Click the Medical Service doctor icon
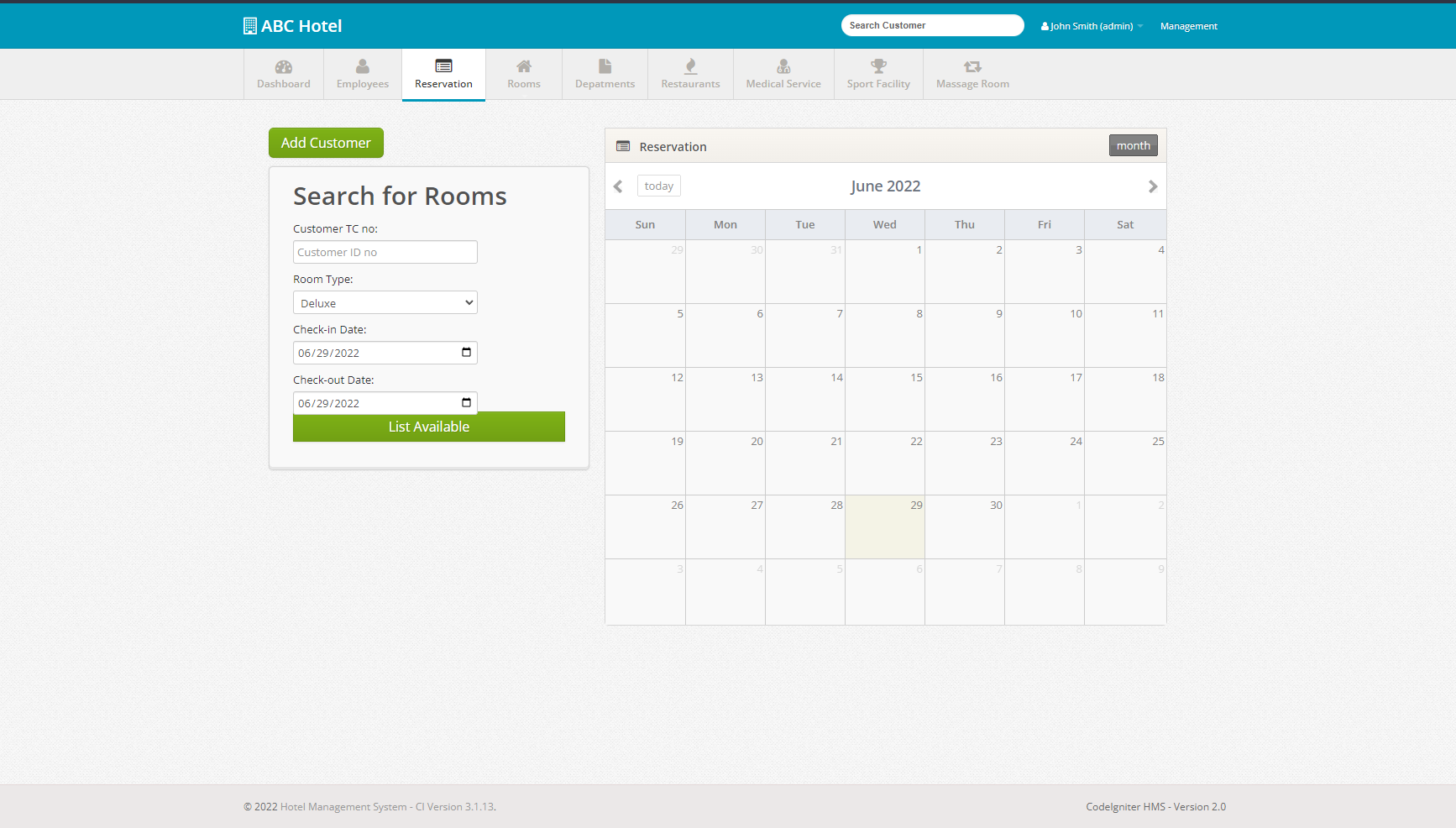 point(783,66)
